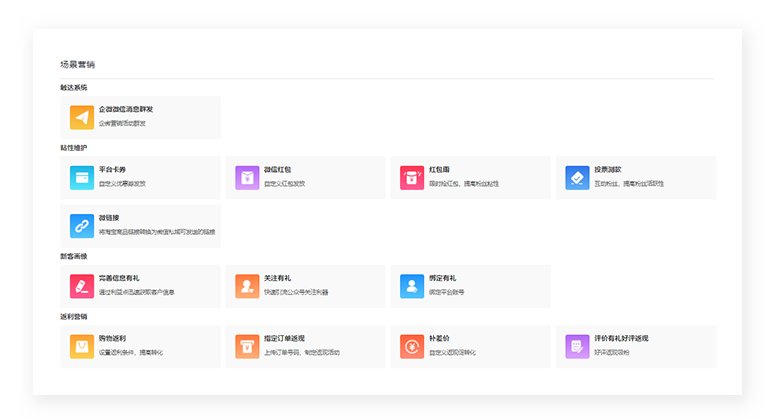Click the 关注有礼 title text

pyautogui.click(x=278, y=278)
